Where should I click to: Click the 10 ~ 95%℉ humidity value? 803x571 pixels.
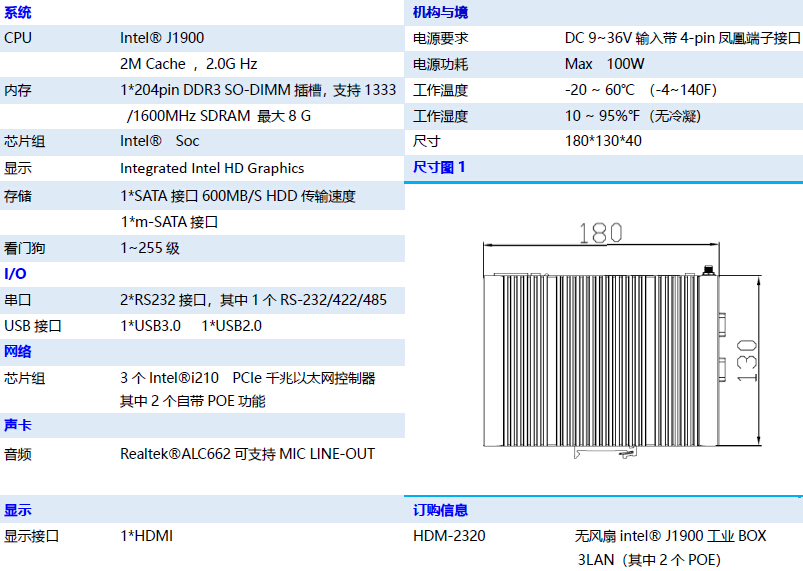632,116
